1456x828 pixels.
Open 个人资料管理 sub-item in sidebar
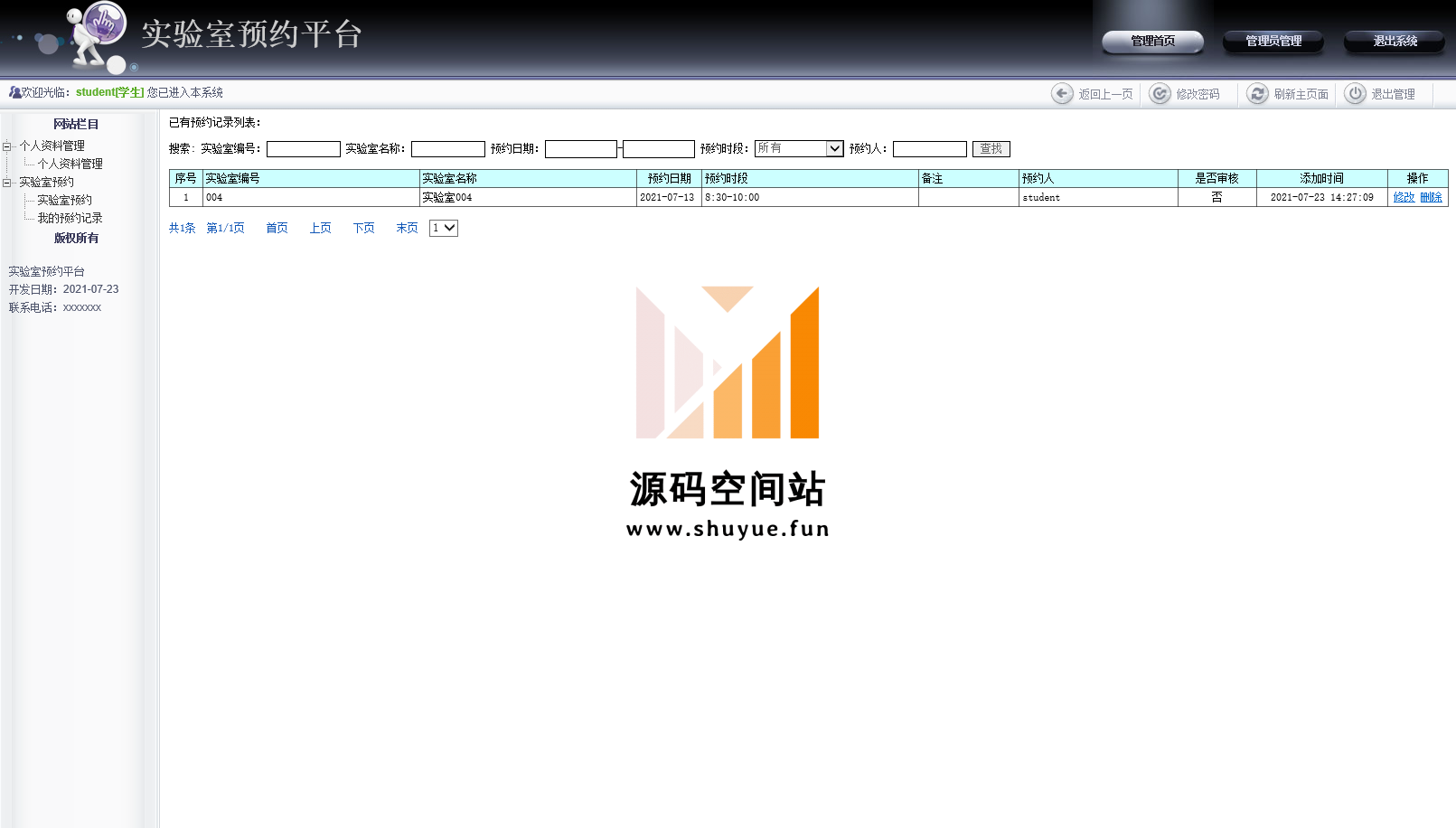pyautogui.click(x=70, y=164)
